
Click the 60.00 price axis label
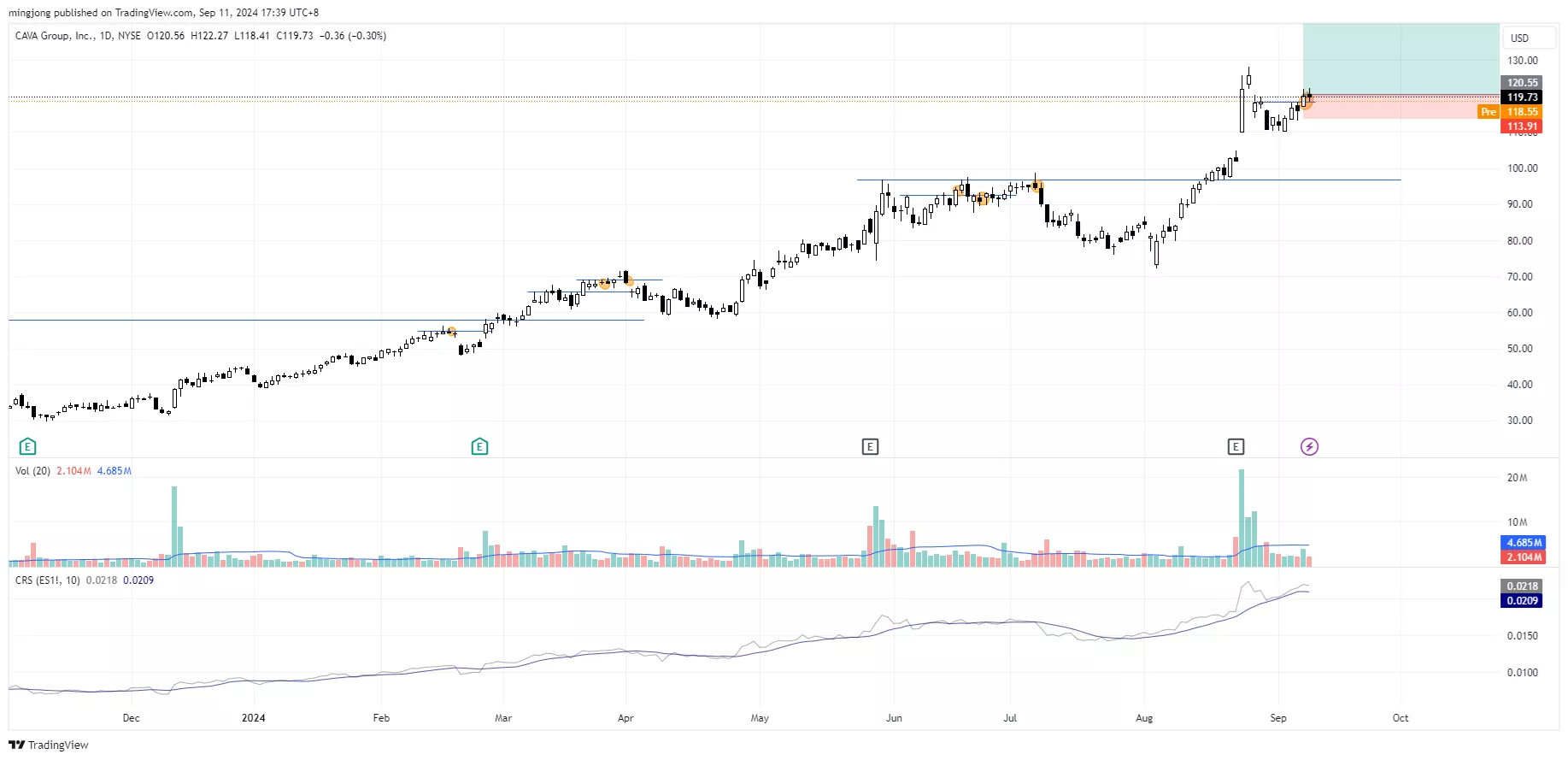coord(1519,313)
